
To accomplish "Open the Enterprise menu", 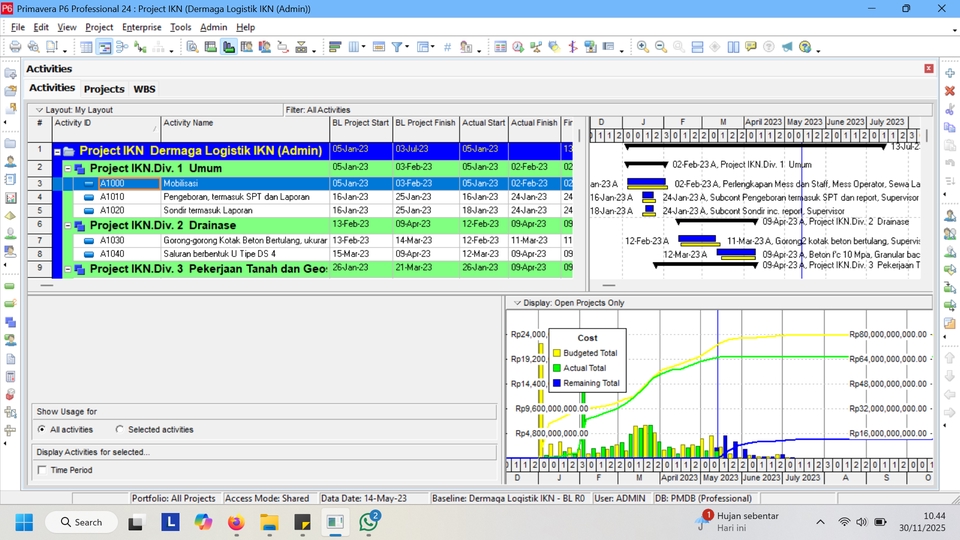I will click(141, 27).
